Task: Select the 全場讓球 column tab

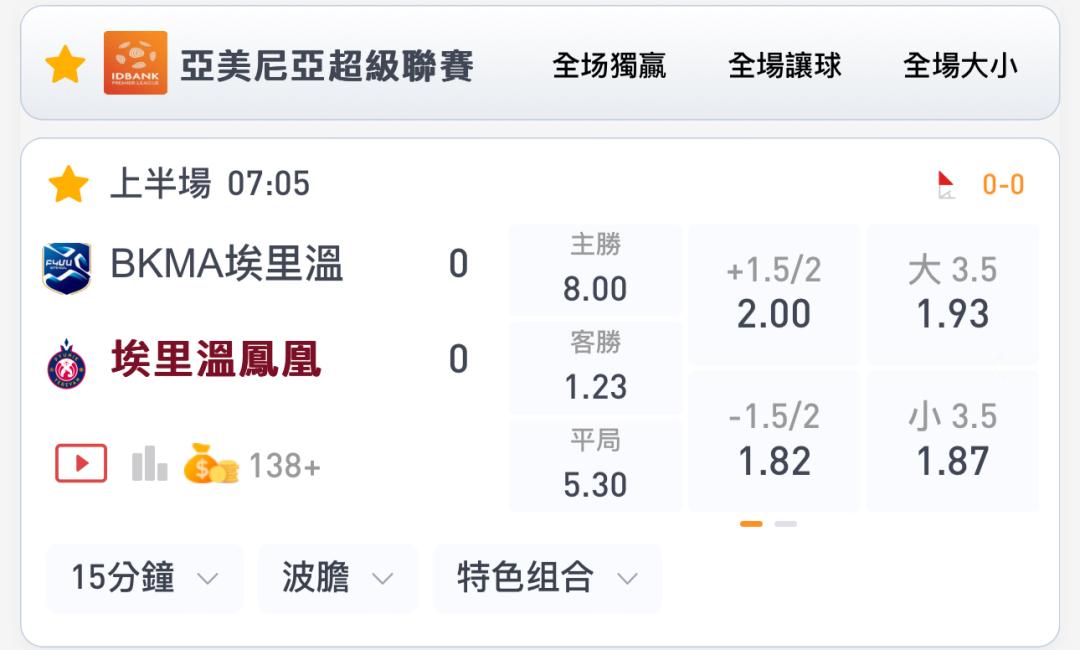Action: tap(785, 66)
